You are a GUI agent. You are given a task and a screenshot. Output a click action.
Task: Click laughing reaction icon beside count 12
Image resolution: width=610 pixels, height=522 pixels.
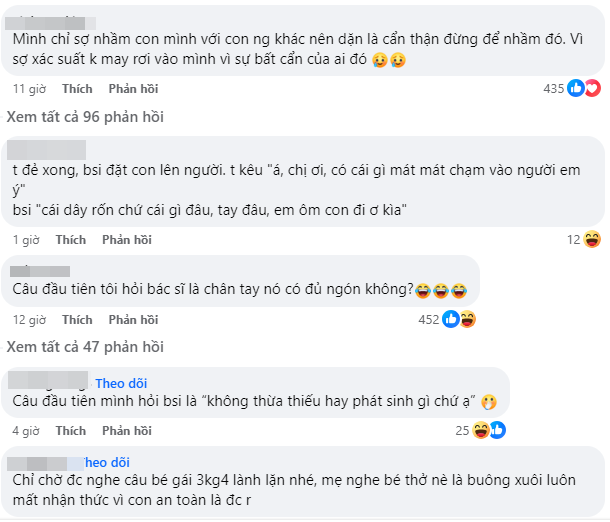592,239
